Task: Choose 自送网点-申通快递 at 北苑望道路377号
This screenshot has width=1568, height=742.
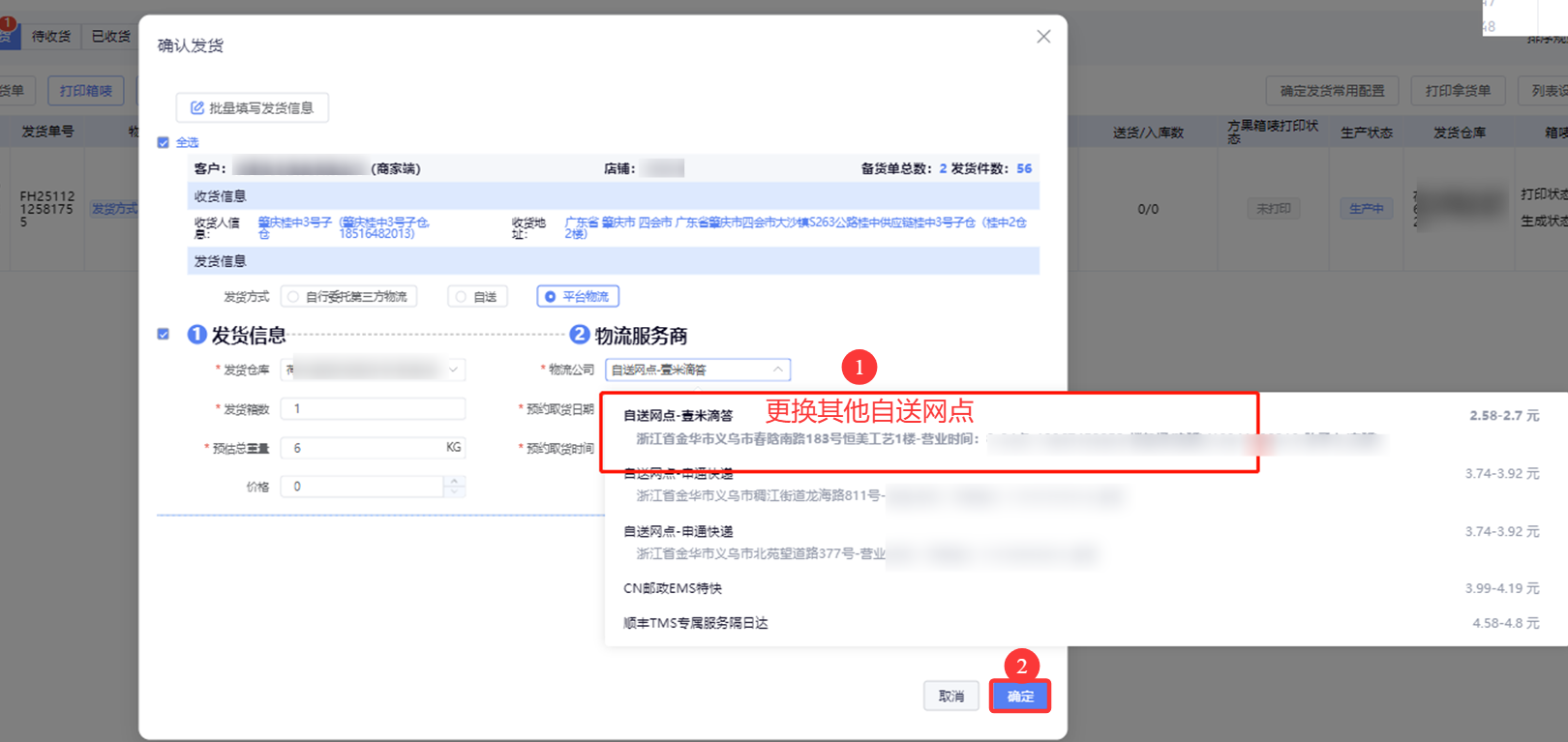Action: click(1086, 543)
